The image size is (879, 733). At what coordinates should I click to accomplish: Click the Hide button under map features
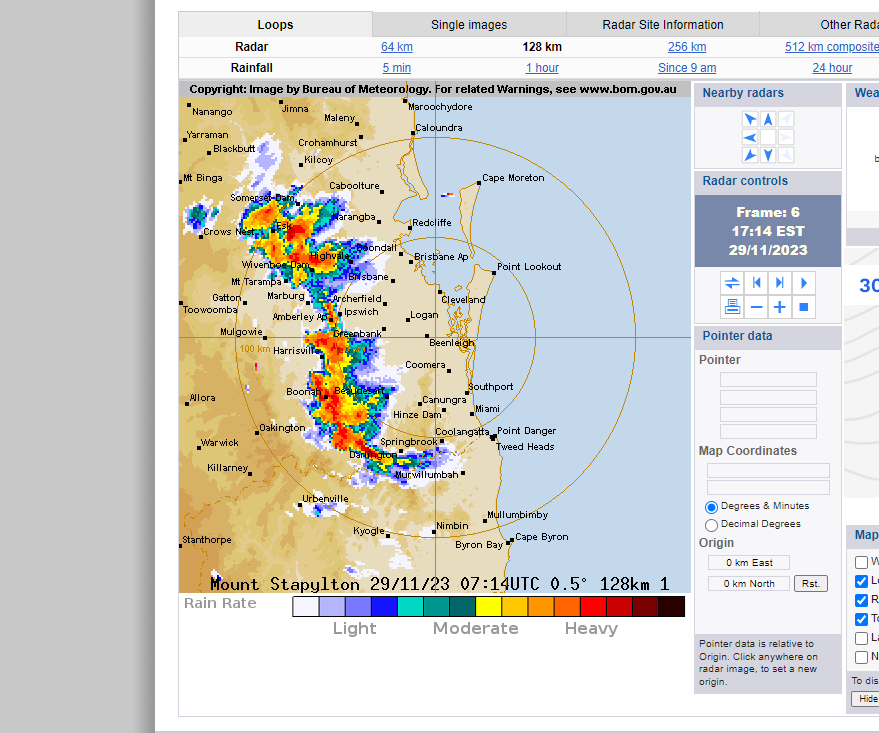(x=867, y=699)
